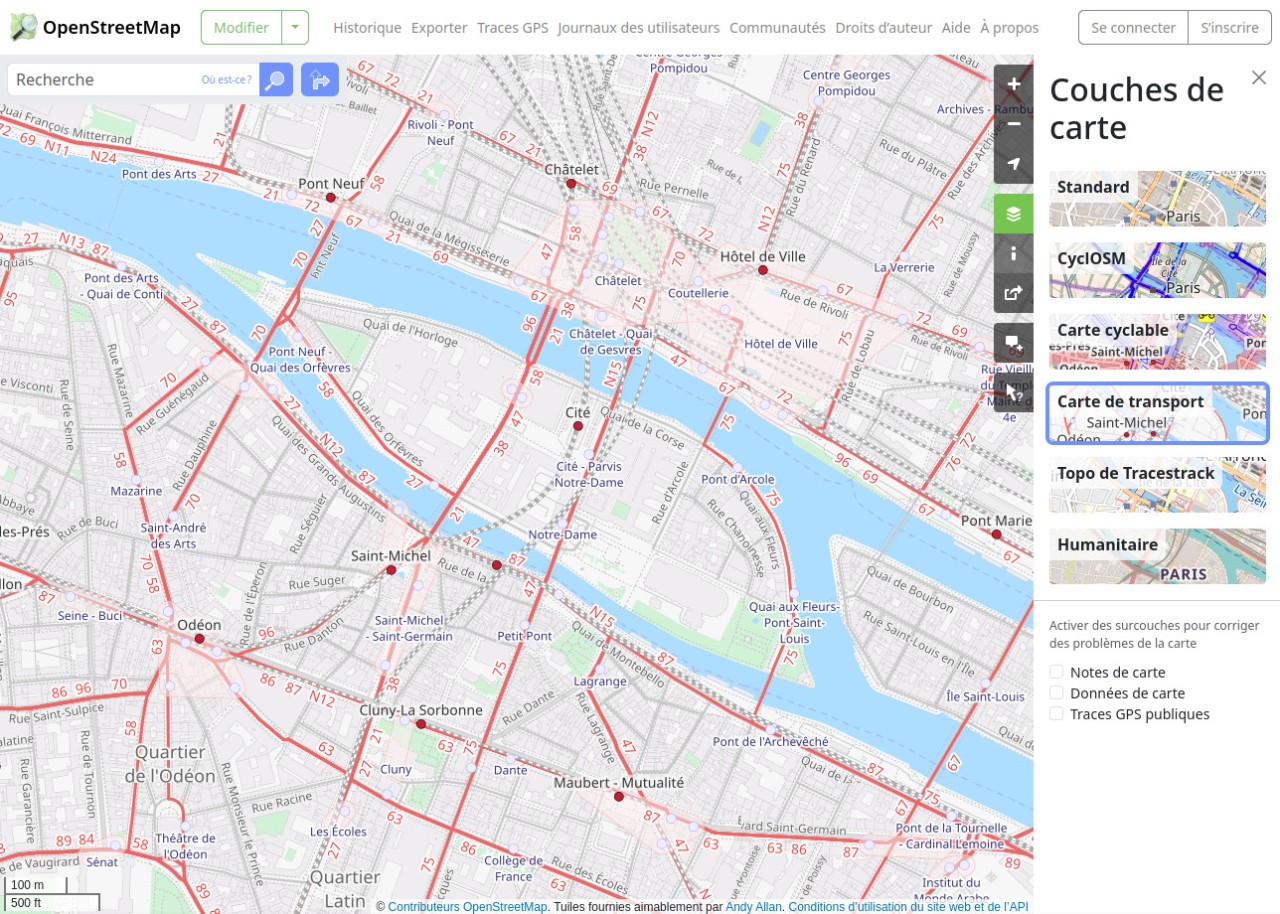Open the Communautés page
1280x914 pixels.
(778, 28)
